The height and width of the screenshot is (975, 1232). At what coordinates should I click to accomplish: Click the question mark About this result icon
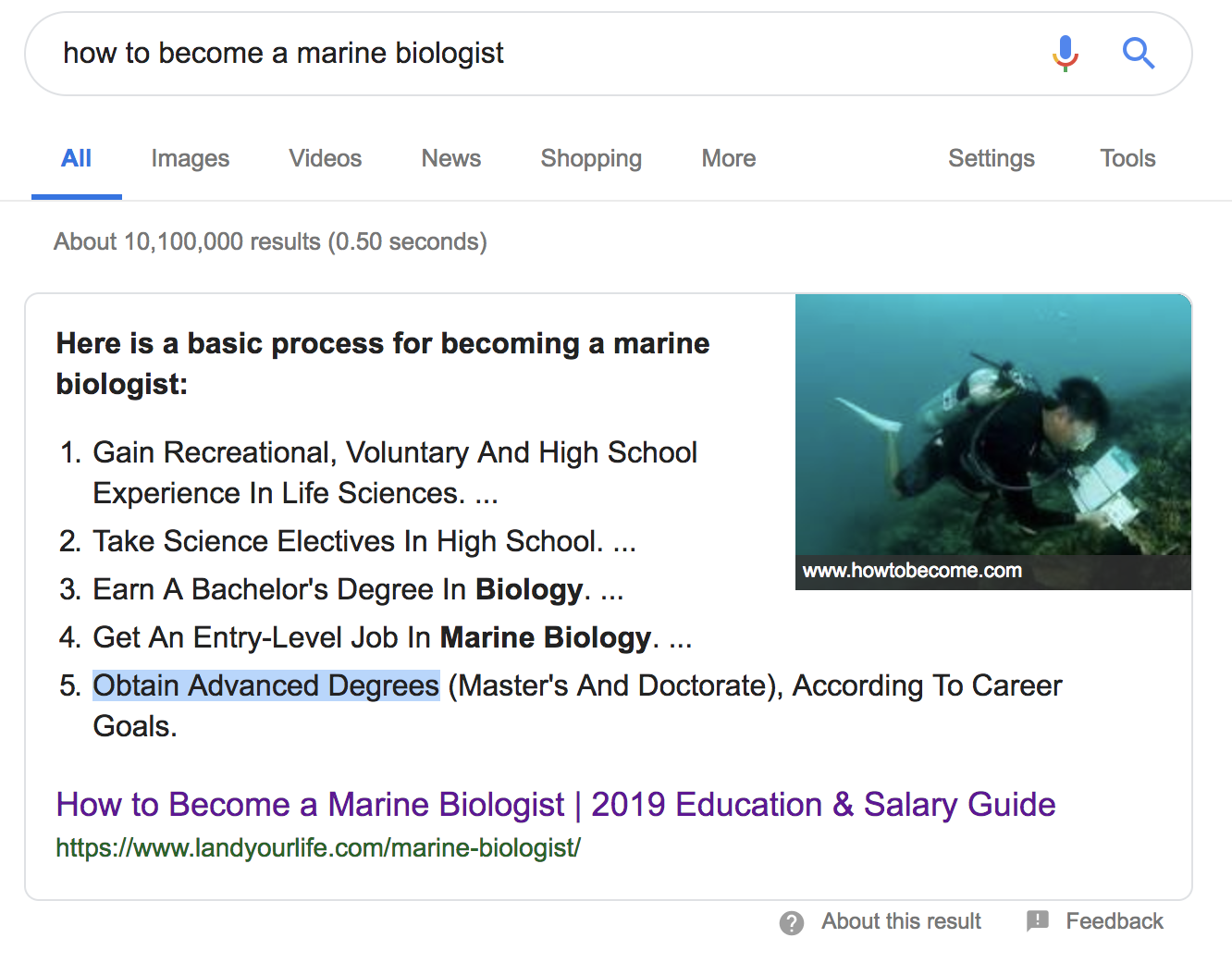click(792, 922)
